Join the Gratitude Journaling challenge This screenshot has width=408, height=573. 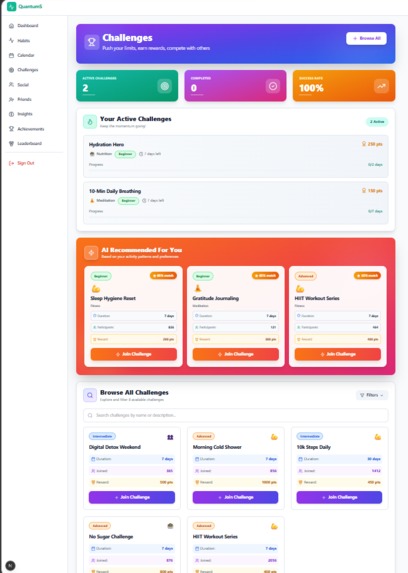coord(236,354)
